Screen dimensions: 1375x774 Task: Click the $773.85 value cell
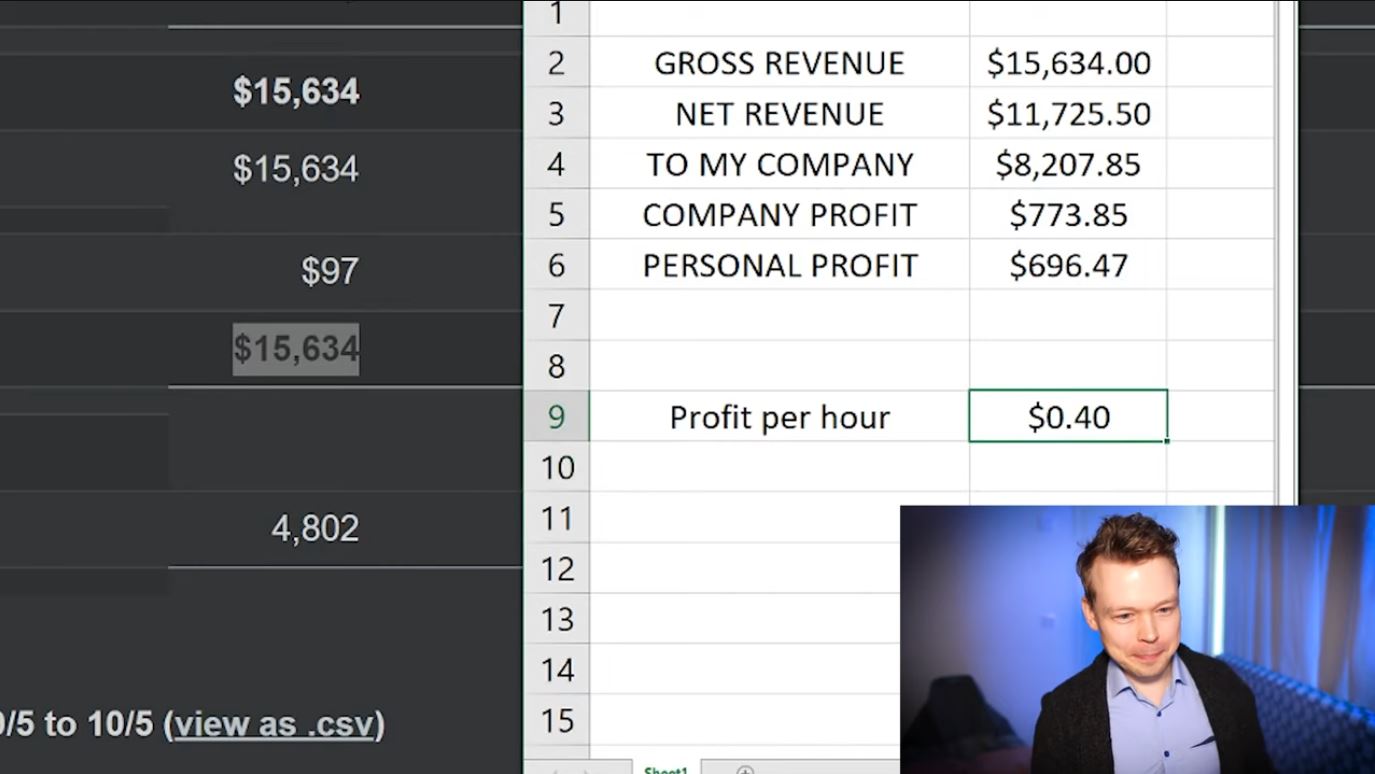[1068, 215]
